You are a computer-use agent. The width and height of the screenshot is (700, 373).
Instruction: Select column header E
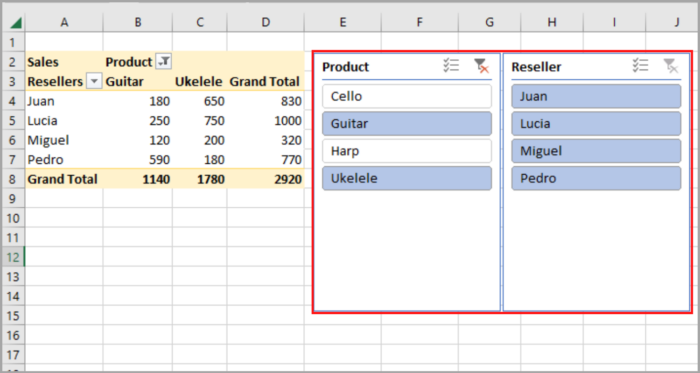point(343,22)
